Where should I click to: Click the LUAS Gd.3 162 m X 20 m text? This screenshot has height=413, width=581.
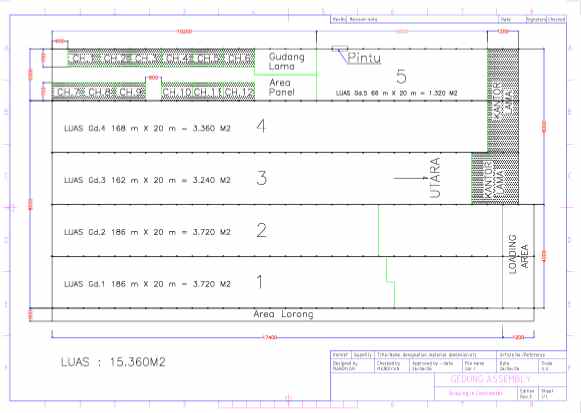[x=147, y=180]
